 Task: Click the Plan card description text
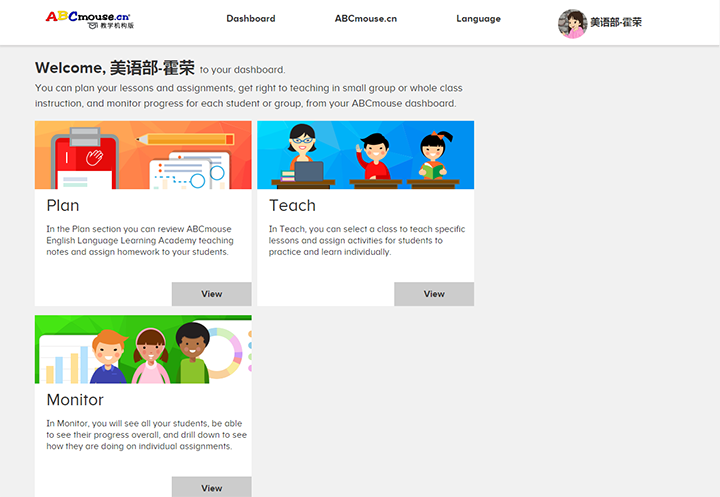140,240
